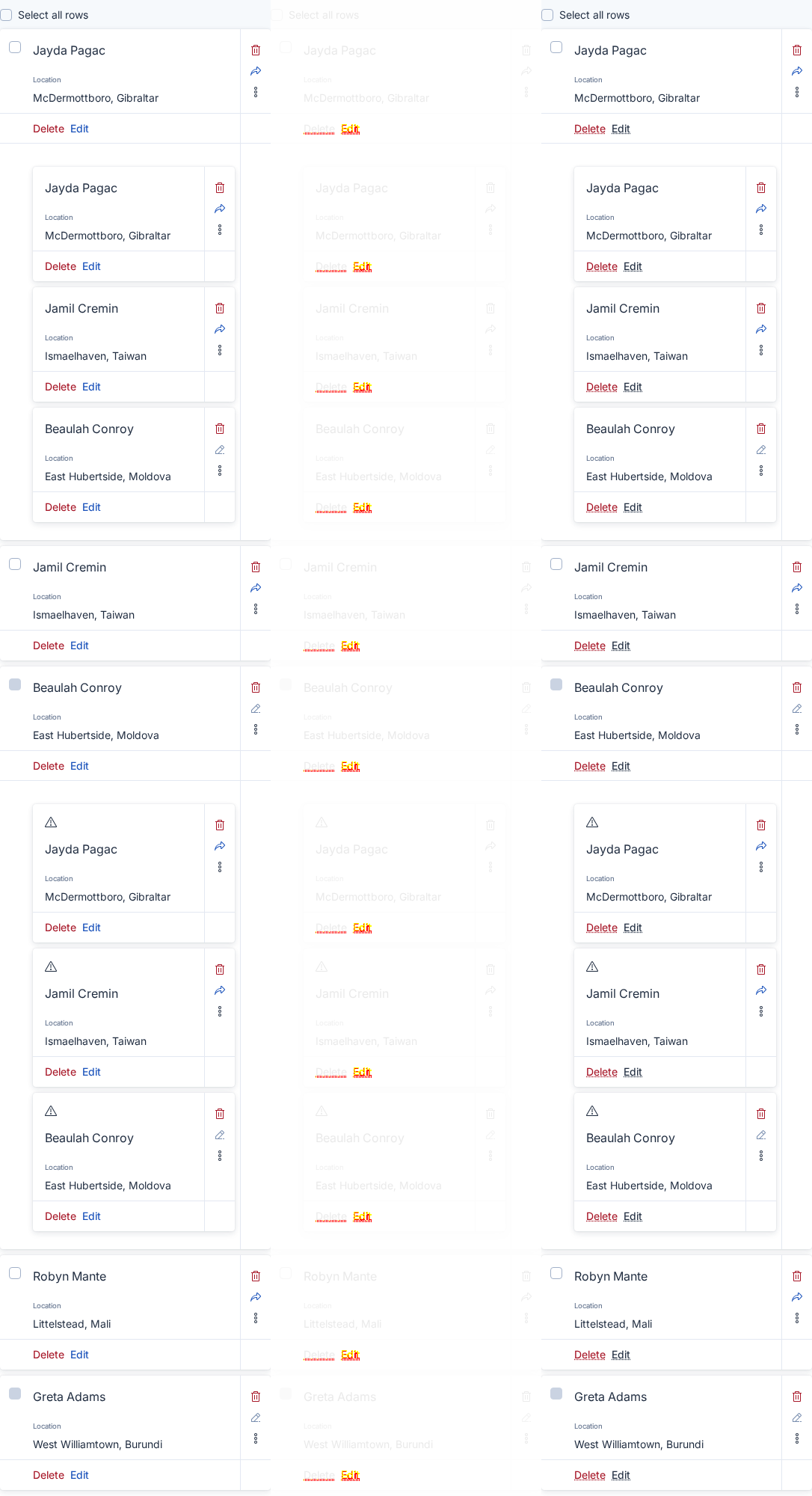
Task: Click share arrow on top Jayda Pagac row, left panel
Action: [x=256, y=71]
